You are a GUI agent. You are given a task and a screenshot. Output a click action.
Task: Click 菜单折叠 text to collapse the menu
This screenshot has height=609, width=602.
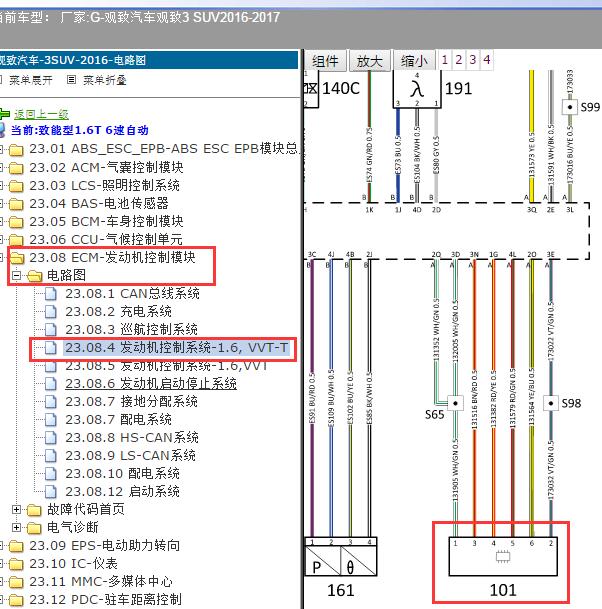104,80
